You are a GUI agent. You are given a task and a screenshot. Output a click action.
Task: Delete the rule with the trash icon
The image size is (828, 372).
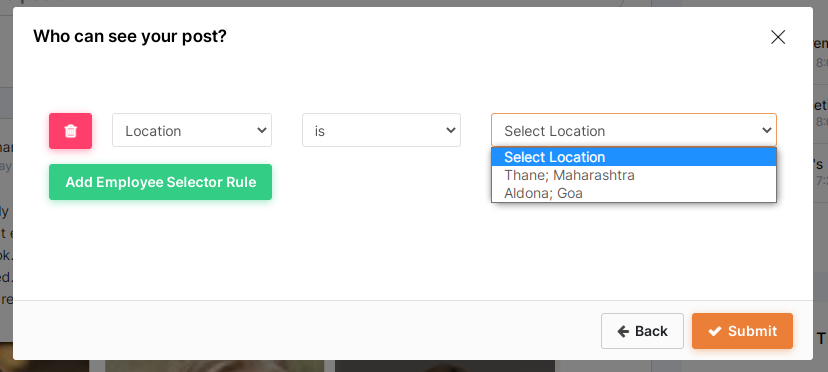pos(70,131)
